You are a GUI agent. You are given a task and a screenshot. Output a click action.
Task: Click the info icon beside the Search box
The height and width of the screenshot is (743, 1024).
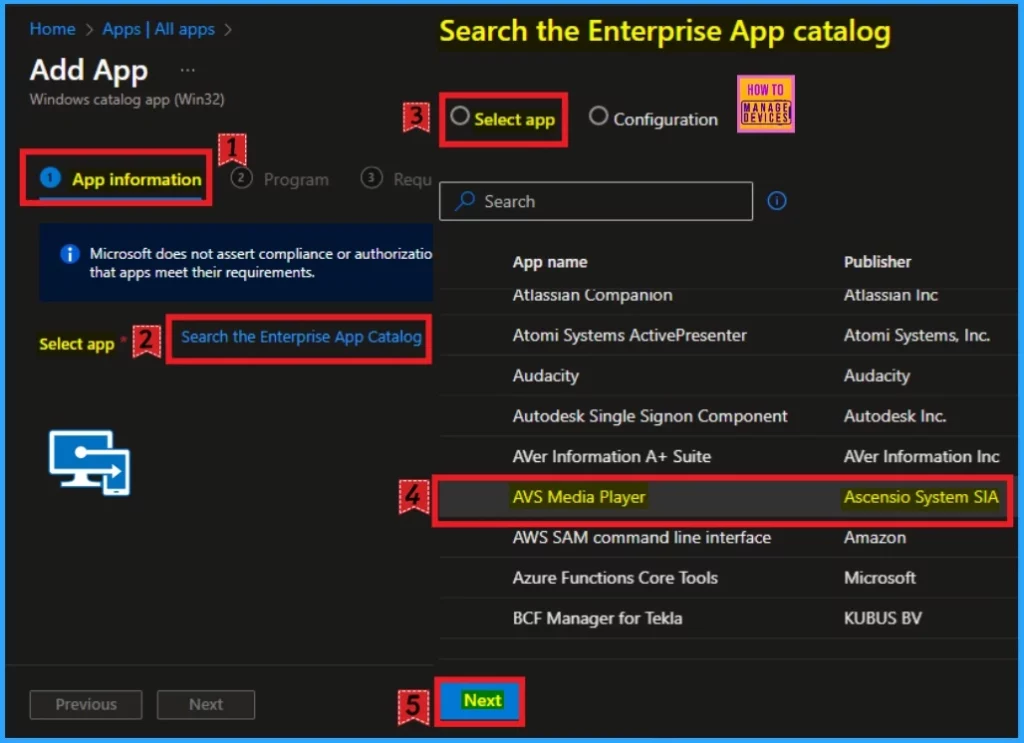[x=776, y=200]
